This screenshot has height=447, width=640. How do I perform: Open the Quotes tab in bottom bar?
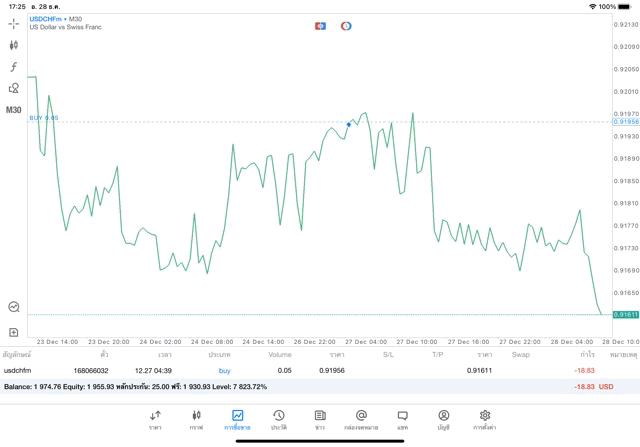(155, 419)
